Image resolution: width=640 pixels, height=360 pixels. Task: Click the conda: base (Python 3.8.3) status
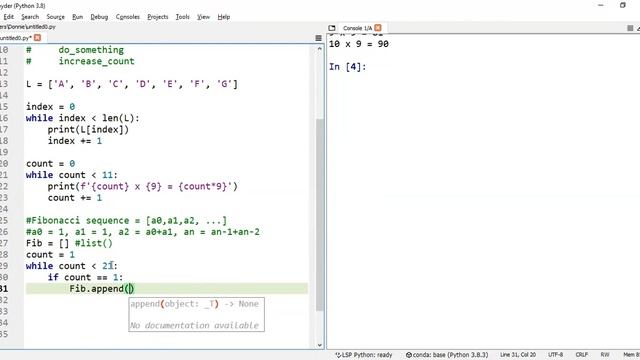(x=447, y=355)
